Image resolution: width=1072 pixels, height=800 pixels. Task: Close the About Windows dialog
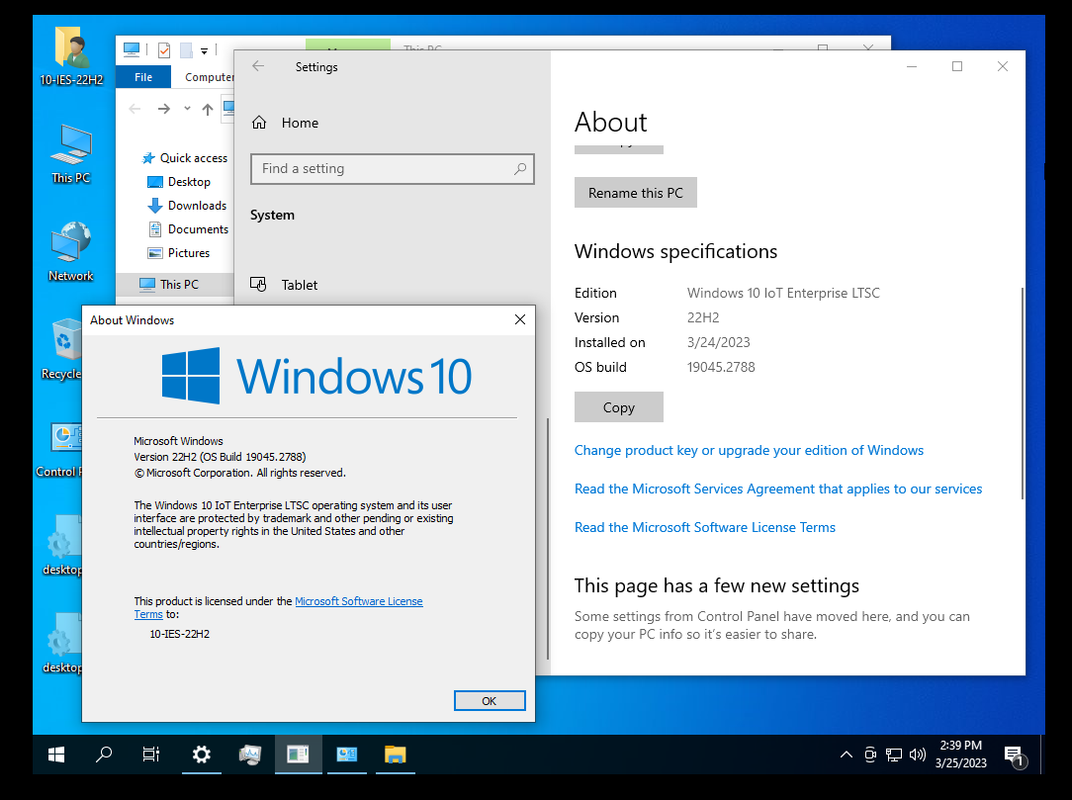(520, 319)
